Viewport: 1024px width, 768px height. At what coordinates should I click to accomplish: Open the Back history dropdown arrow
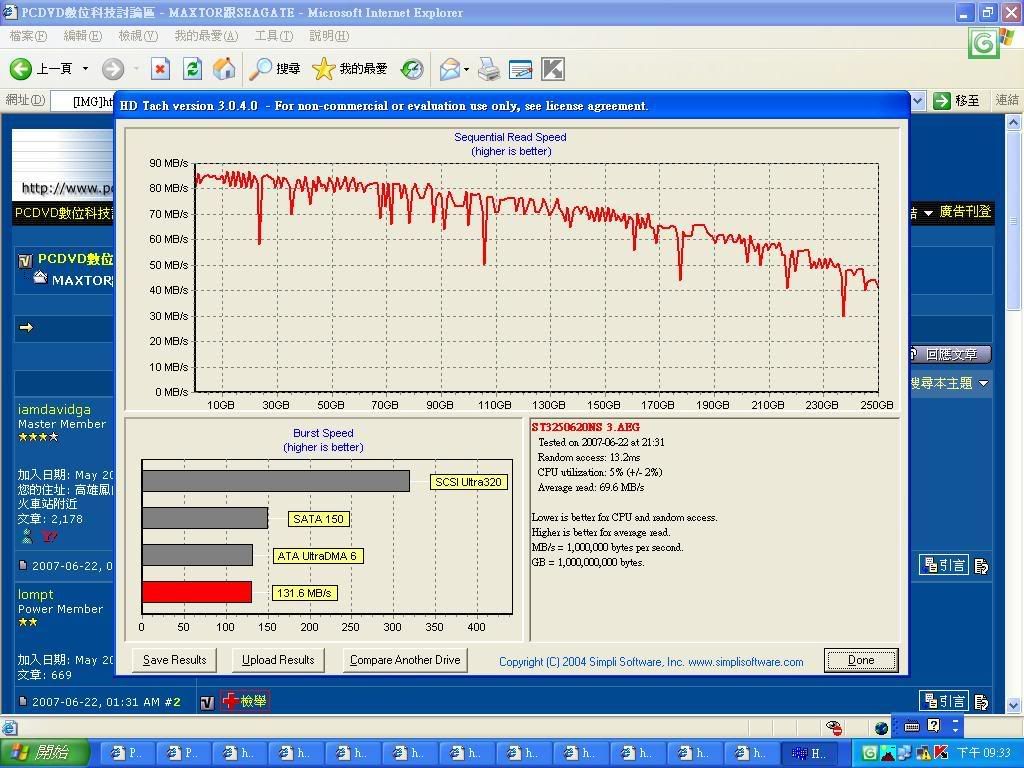coord(85,68)
